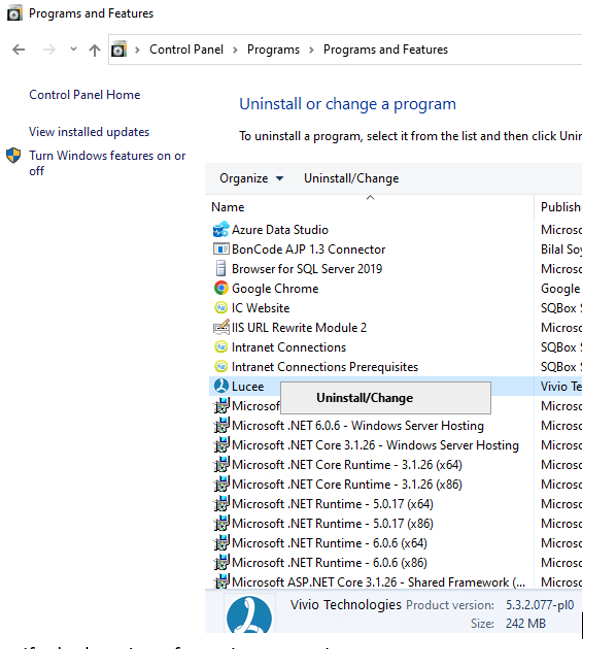This screenshot has width=610, height=649.
Task: Select Microsoft .NET Core Runtime - 3.1.26 (x86)
Action: coord(347,484)
